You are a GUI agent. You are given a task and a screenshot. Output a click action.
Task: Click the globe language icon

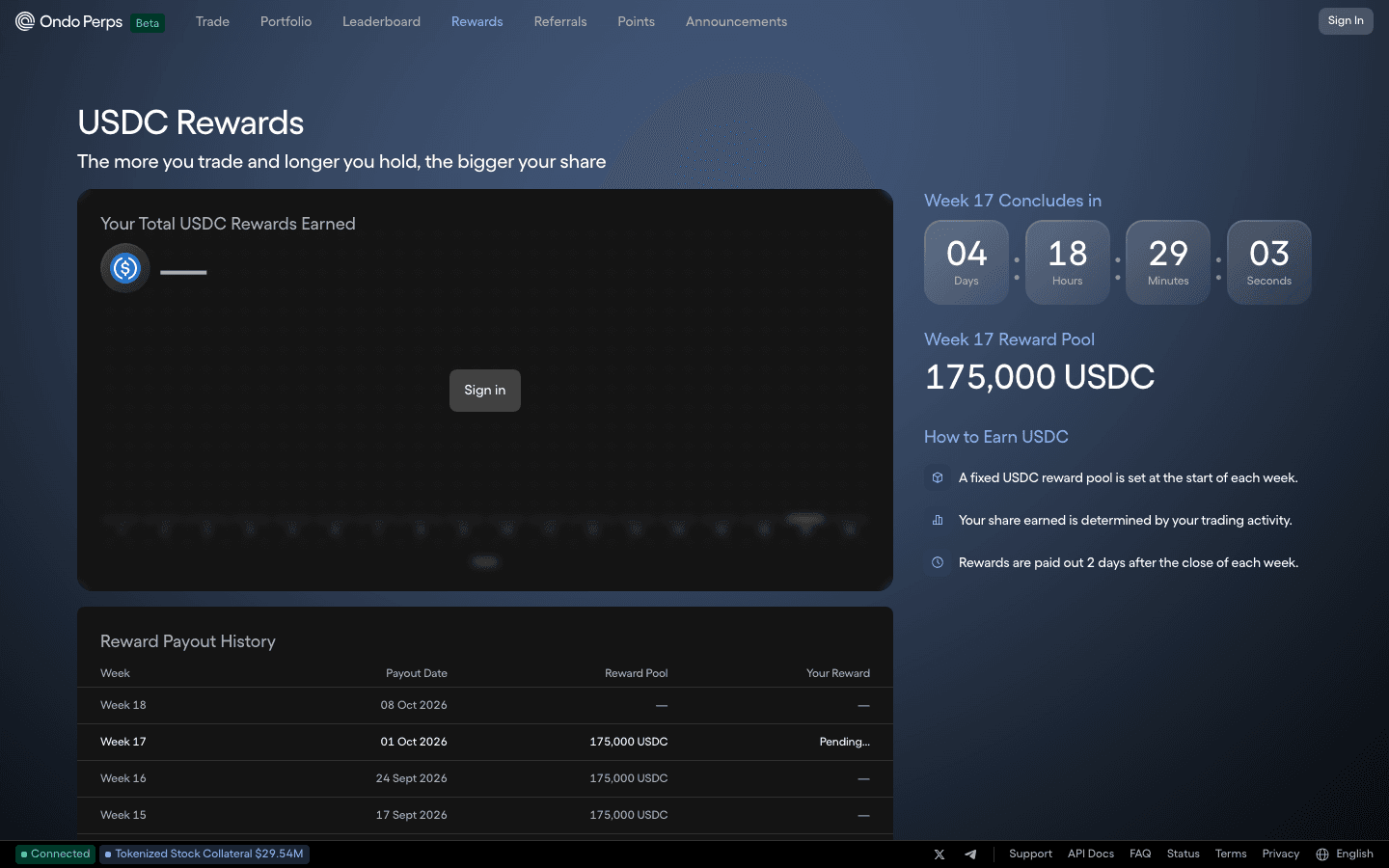coord(1322,854)
